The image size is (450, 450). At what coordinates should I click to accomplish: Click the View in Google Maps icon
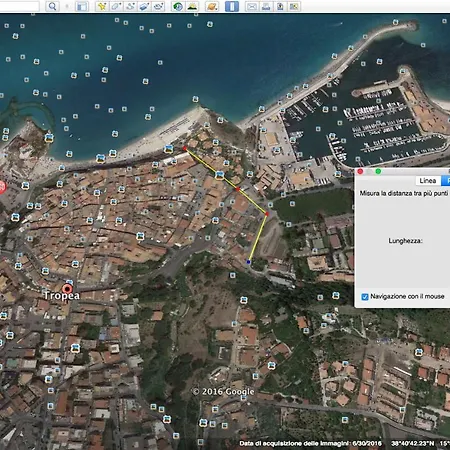click(294, 6)
